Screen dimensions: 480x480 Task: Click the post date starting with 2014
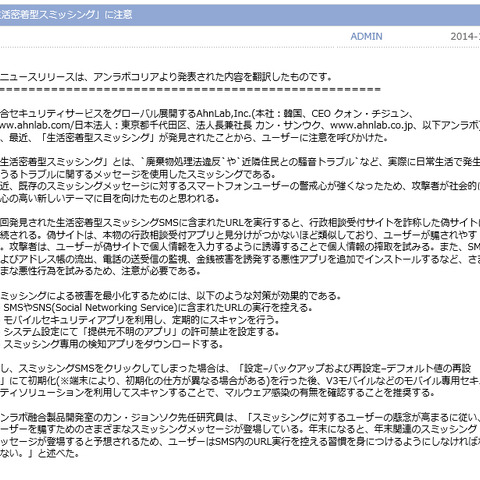(x=465, y=36)
